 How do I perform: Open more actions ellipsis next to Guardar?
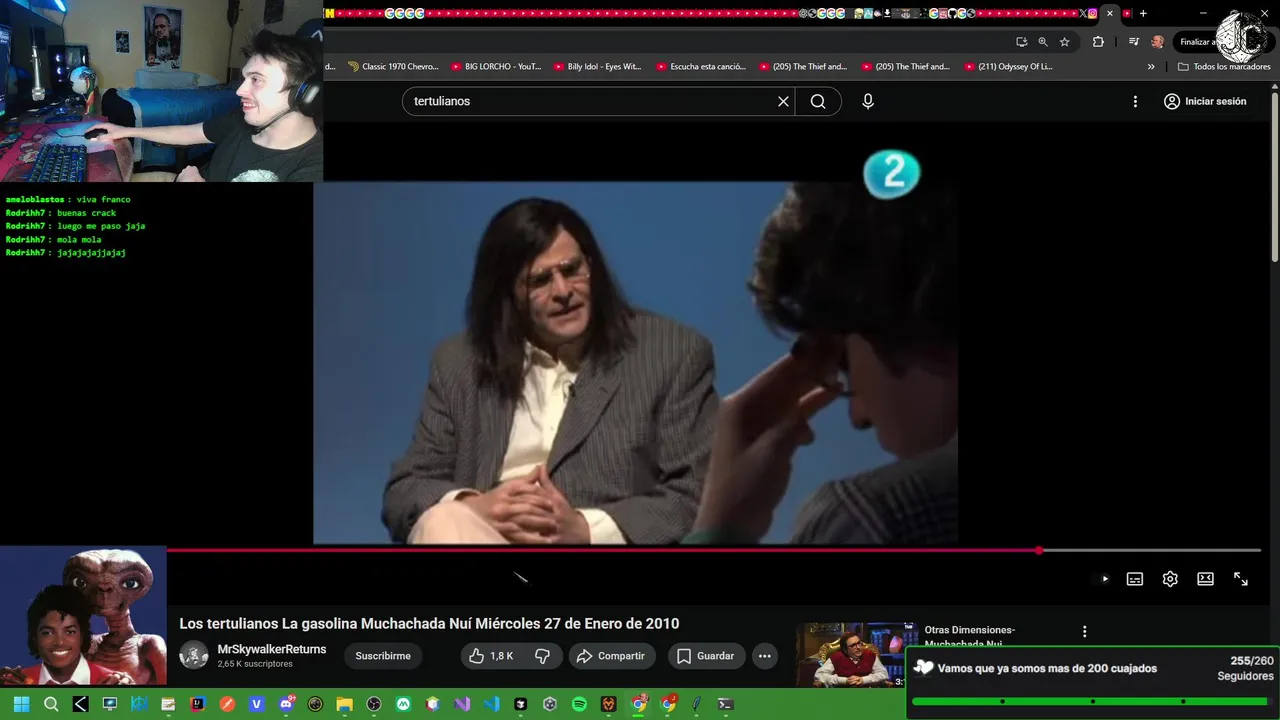[x=765, y=656]
